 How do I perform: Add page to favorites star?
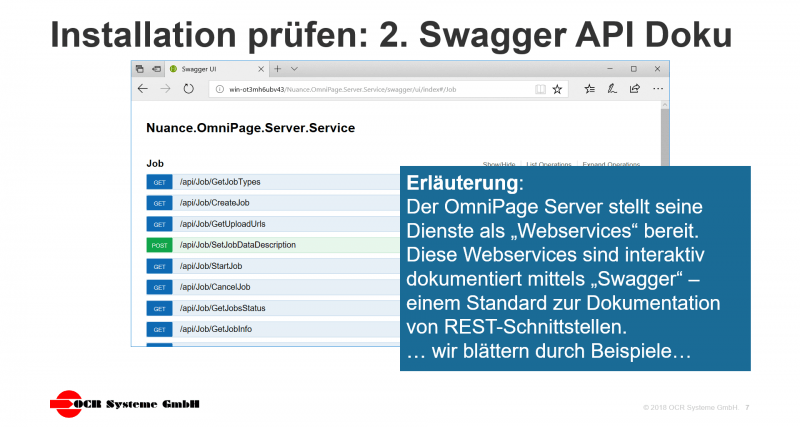point(557,89)
